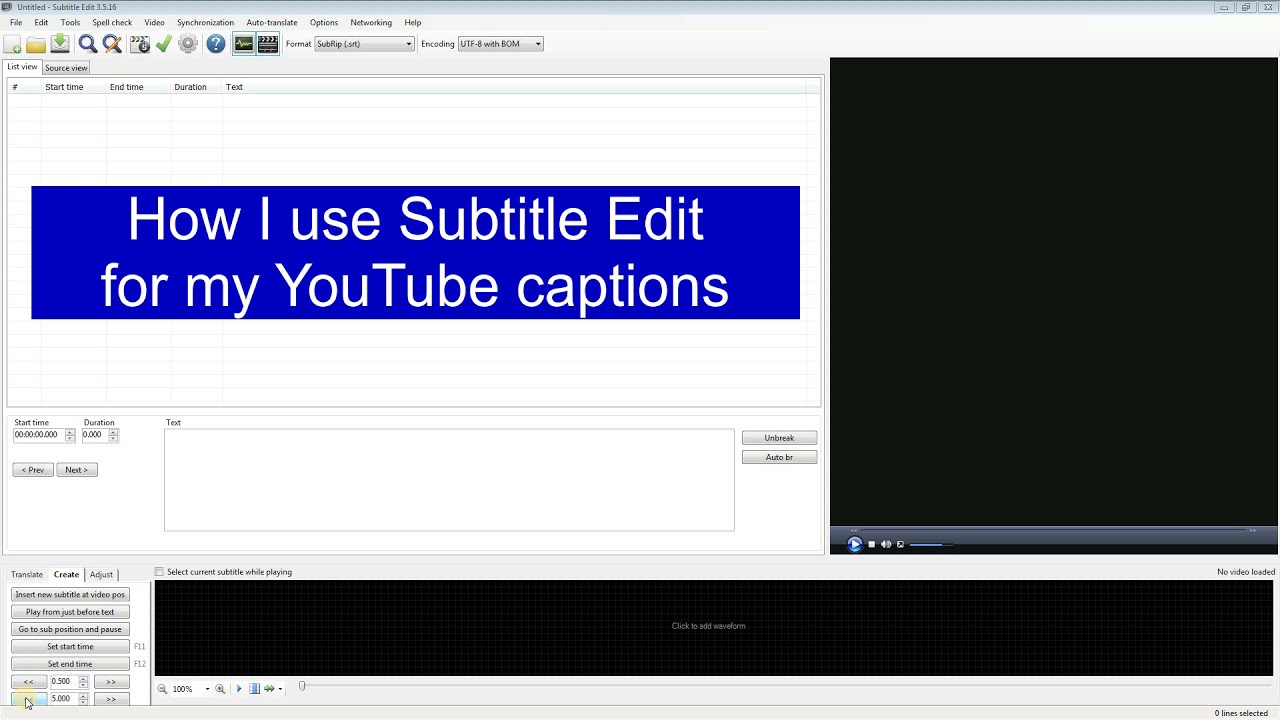Select the Adjust tab
Viewport: 1280px width, 720px height.
point(101,574)
